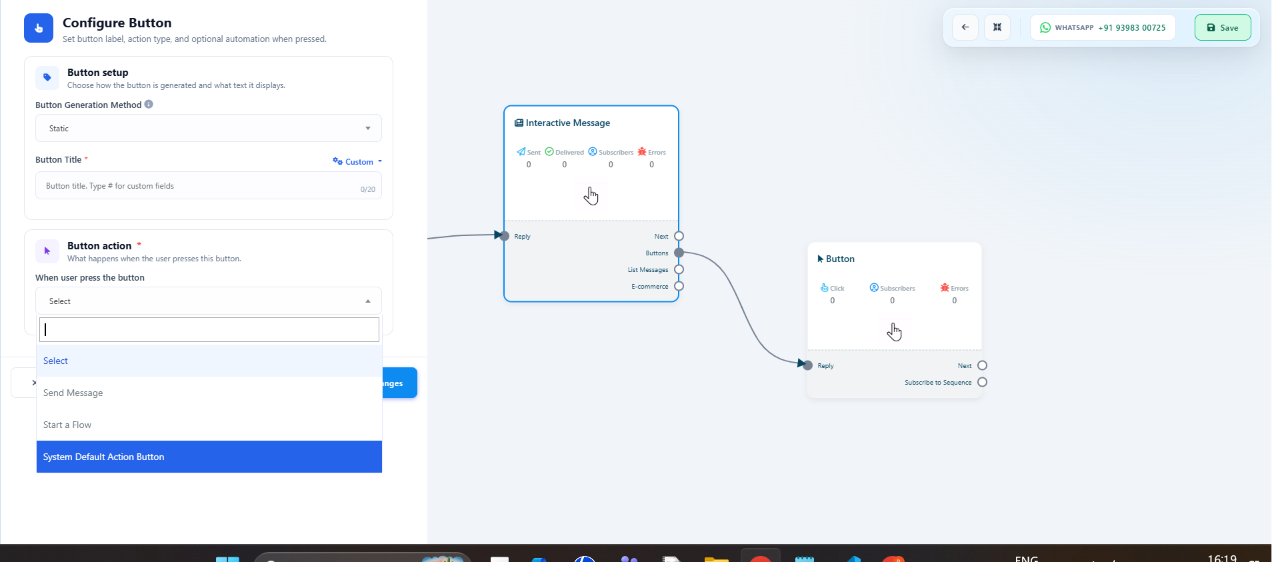
Task: Choose 'System Default Action Button' option
Action: (209, 457)
